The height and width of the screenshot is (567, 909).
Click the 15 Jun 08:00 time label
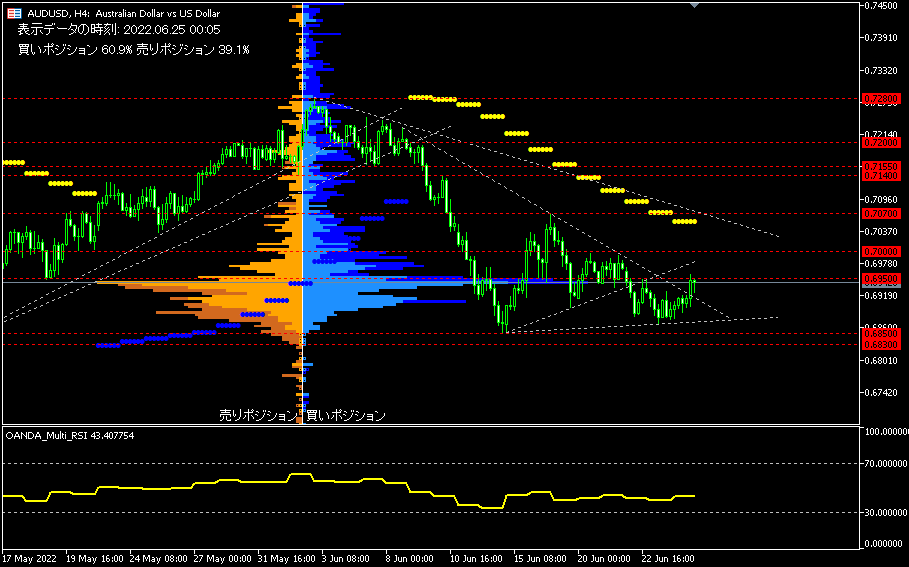(540, 559)
